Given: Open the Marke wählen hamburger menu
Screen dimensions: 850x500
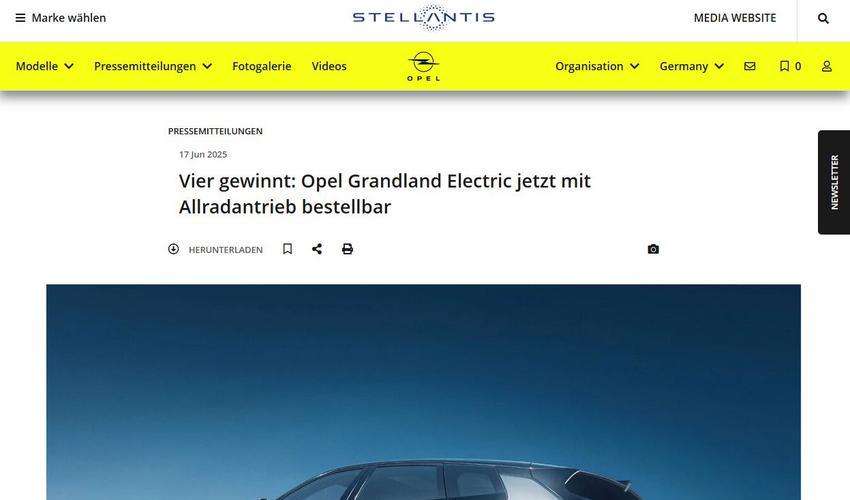Looking at the screenshot, I should coord(61,18).
